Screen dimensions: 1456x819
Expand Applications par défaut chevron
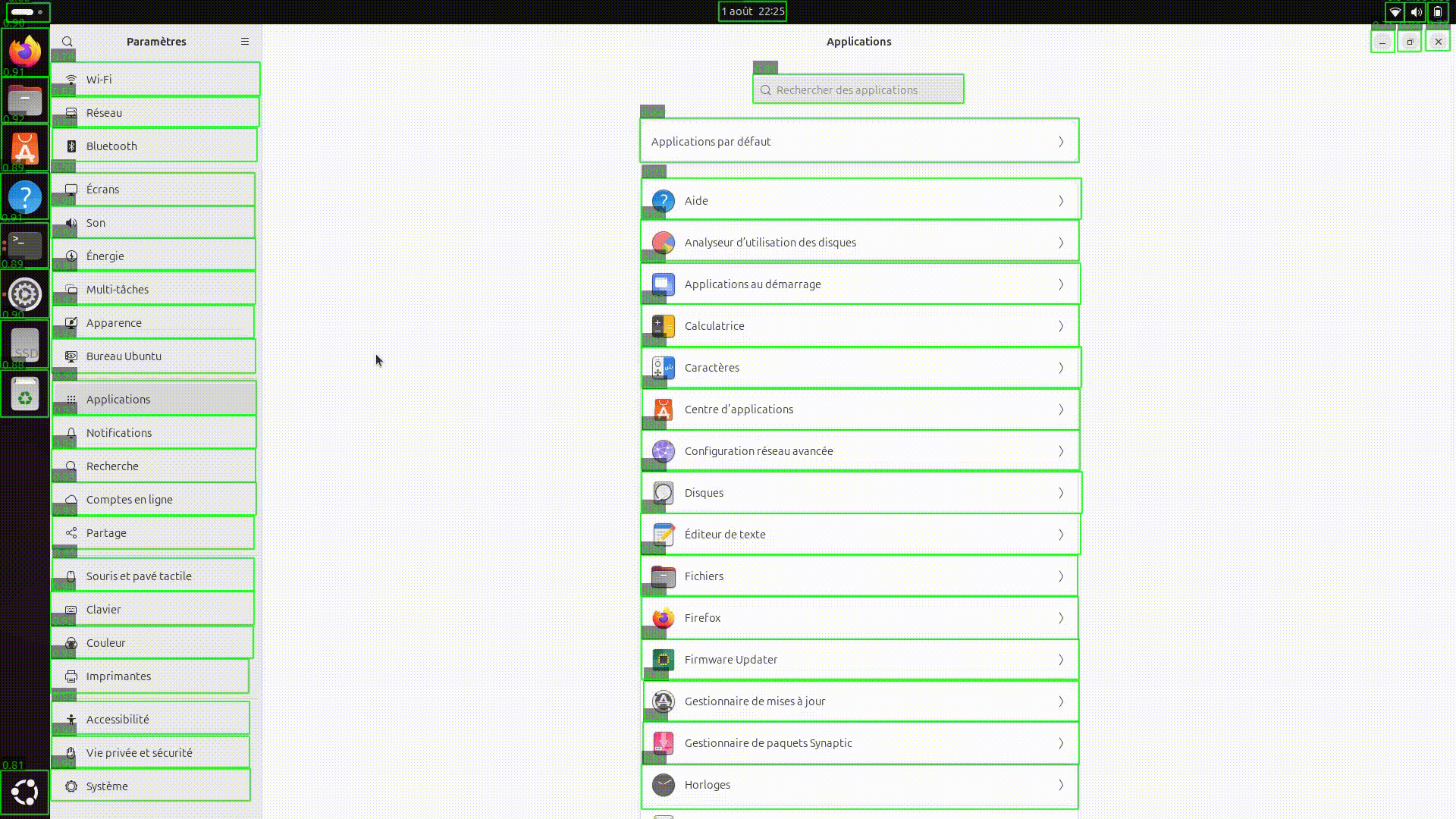(1061, 142)
